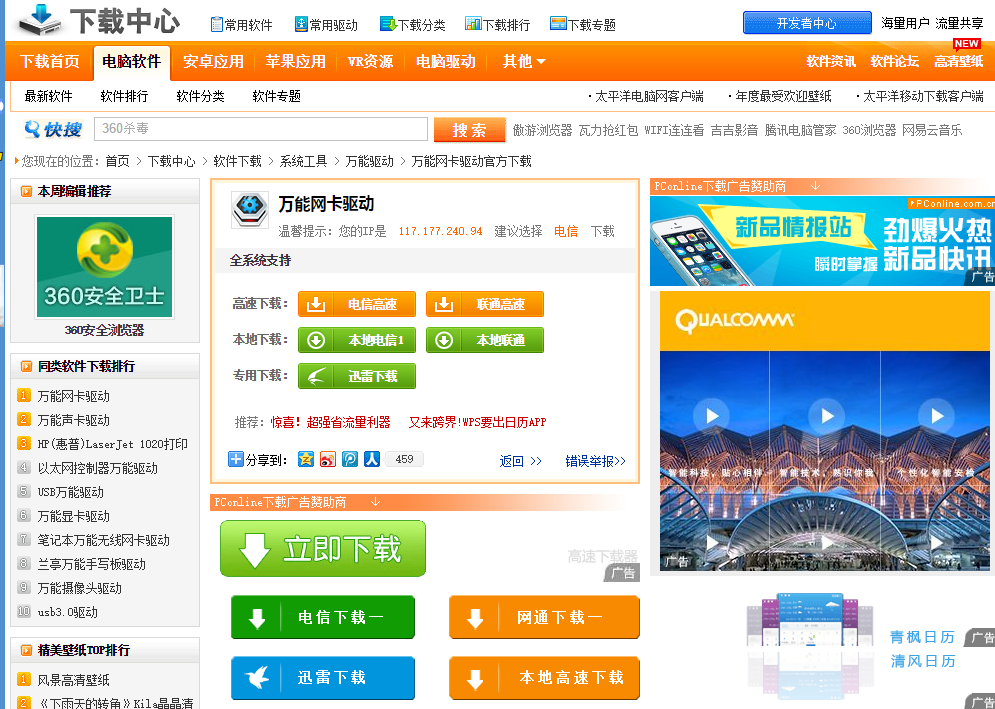Open 下载专题 from the top icon bar
995x709 pixels.
[583, 25]
